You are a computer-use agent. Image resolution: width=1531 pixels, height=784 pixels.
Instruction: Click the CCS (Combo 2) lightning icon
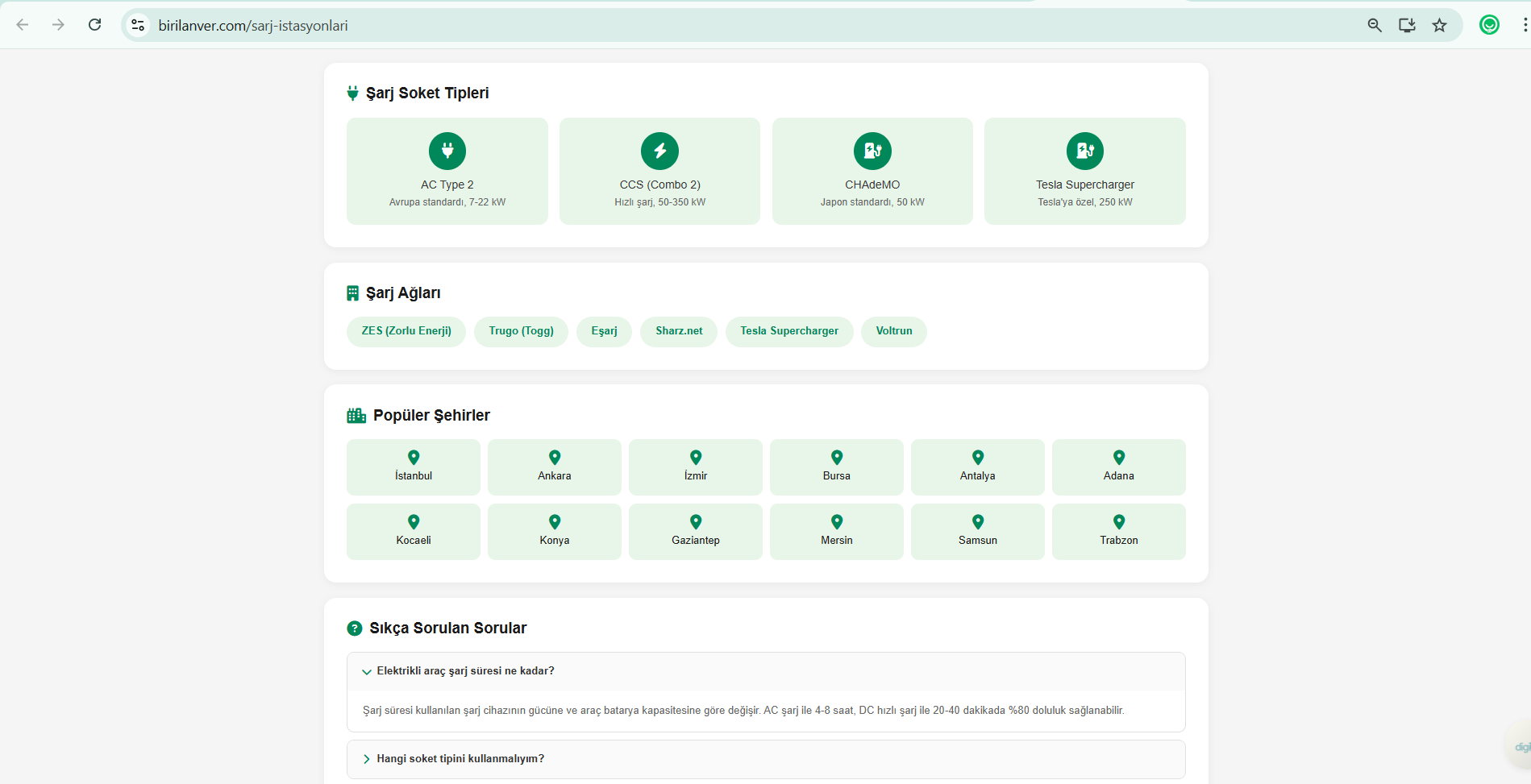659,151
